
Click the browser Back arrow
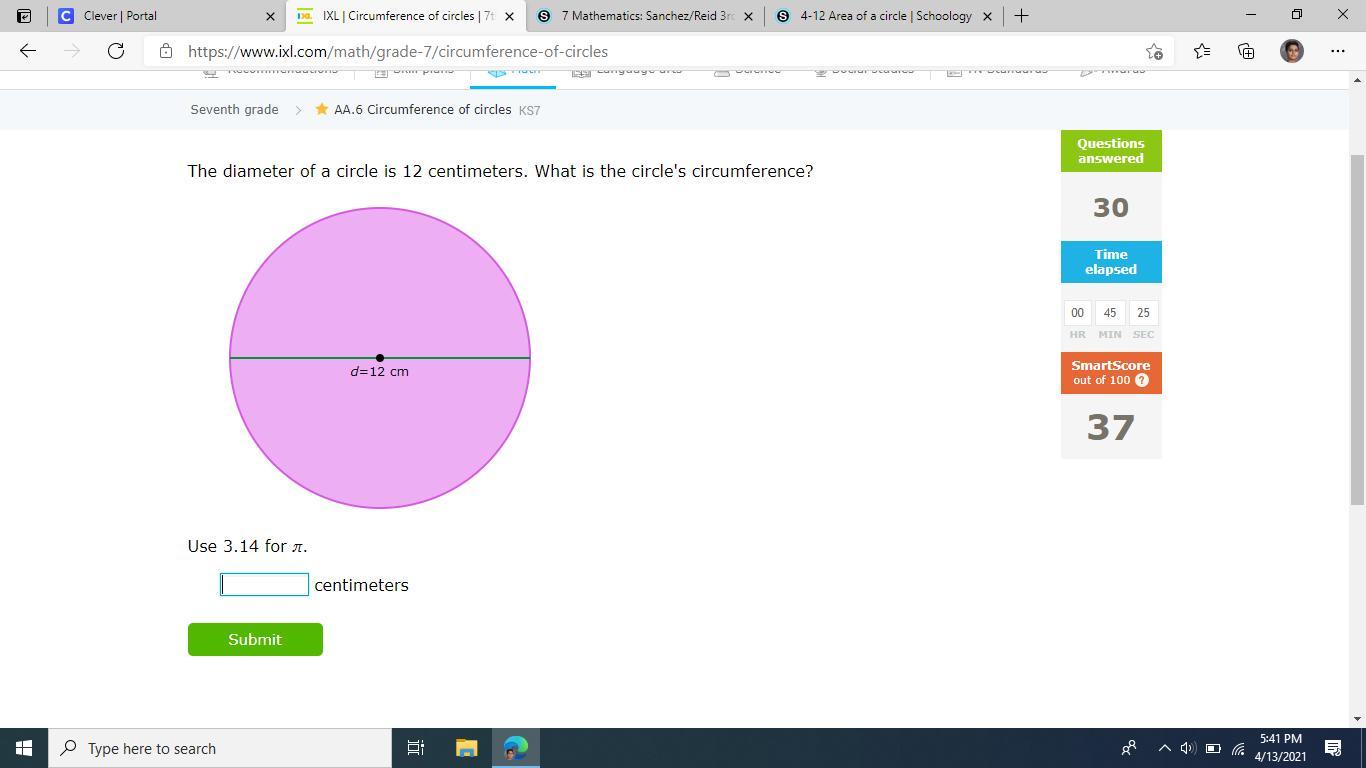click(28, 51)
